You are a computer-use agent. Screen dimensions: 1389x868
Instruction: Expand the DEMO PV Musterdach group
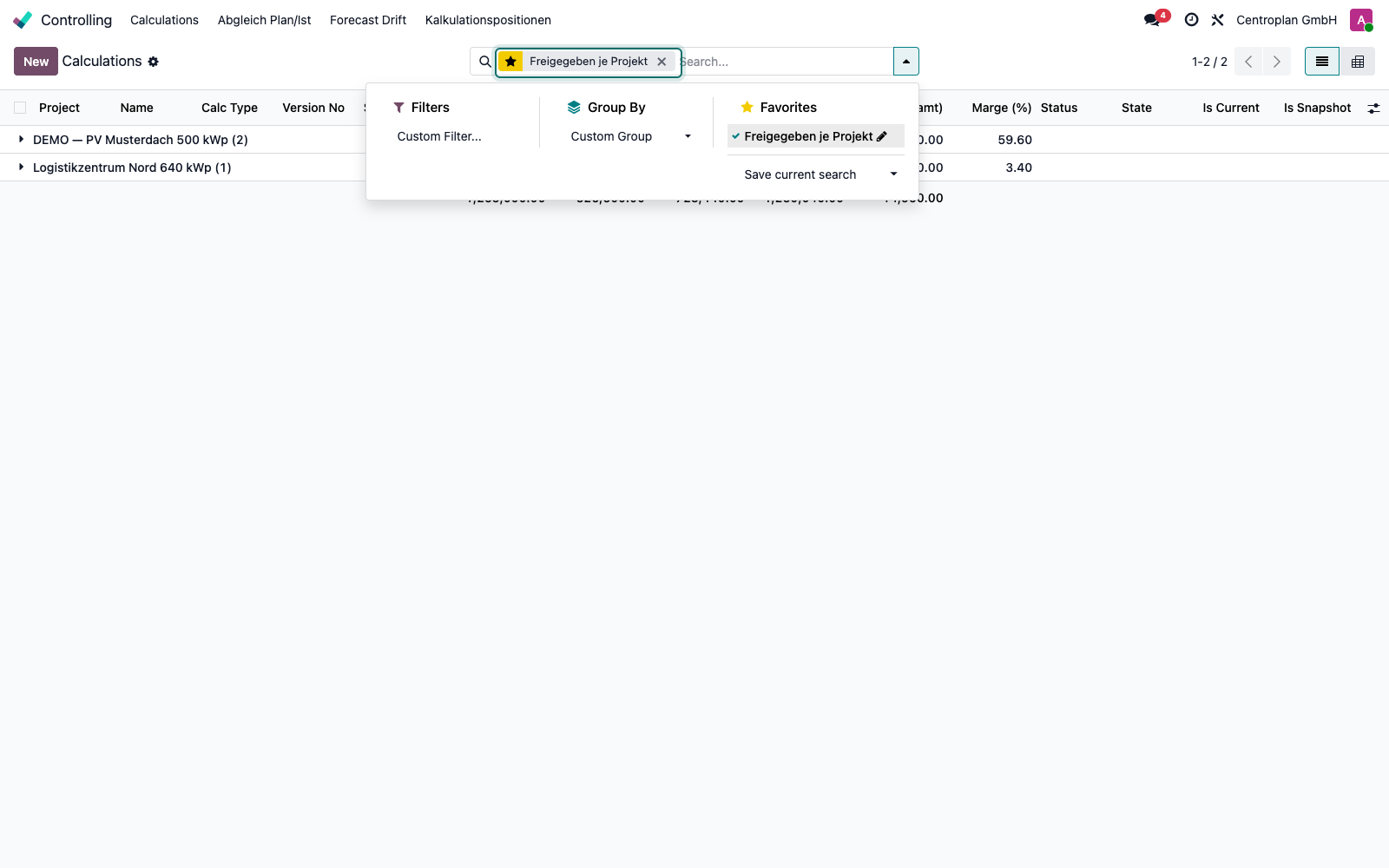[21, 140]
